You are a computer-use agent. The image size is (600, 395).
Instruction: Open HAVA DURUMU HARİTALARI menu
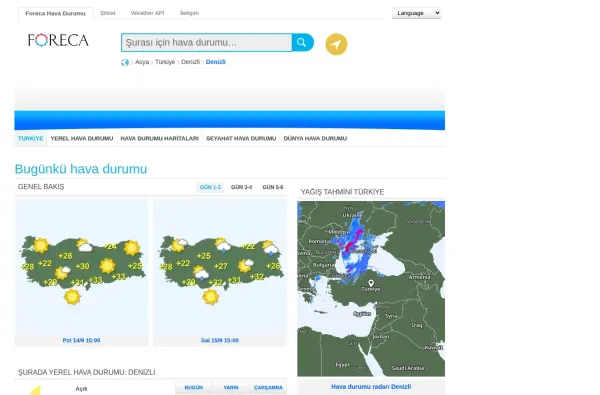pos(160,139)
